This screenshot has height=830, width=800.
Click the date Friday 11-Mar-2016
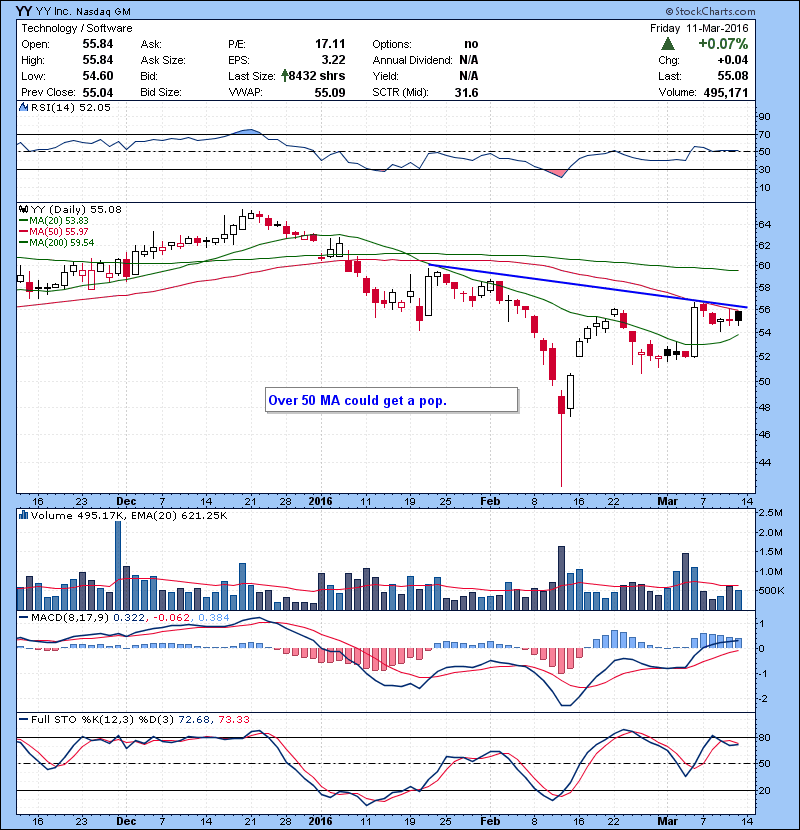coord(699,28)
